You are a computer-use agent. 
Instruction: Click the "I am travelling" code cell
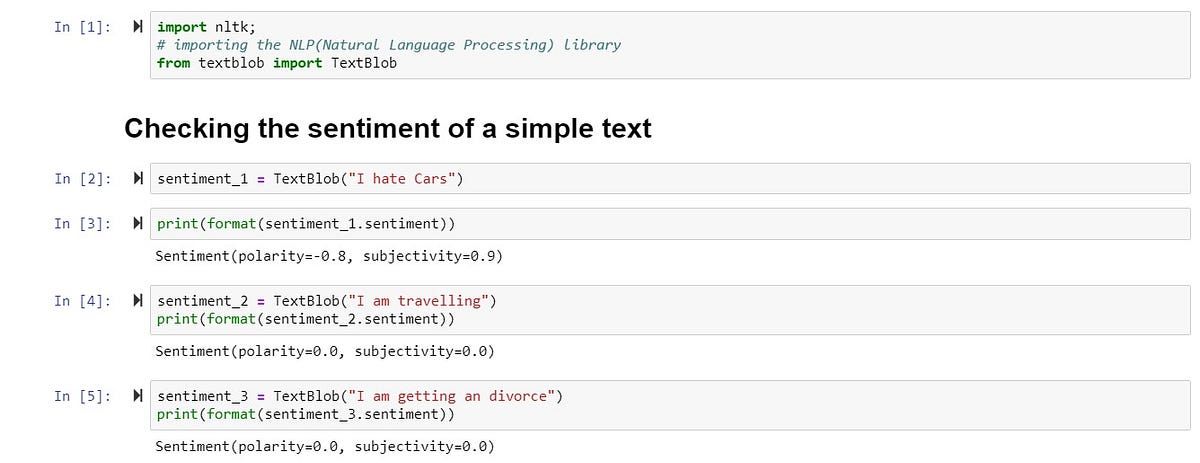click(x=670, y=310)
